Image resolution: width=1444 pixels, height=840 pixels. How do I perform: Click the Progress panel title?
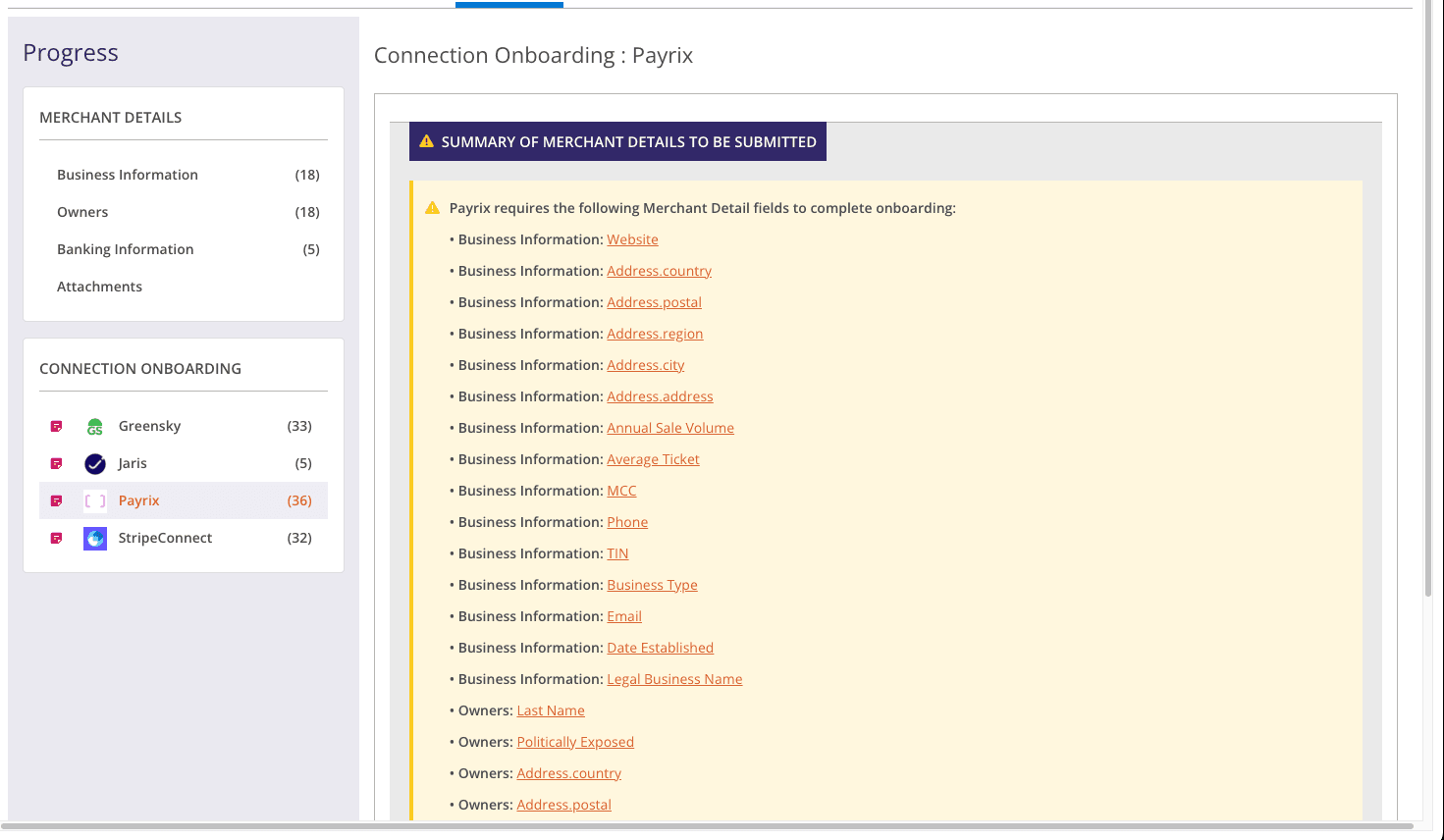pyautogui.click(x=71, y=53)
